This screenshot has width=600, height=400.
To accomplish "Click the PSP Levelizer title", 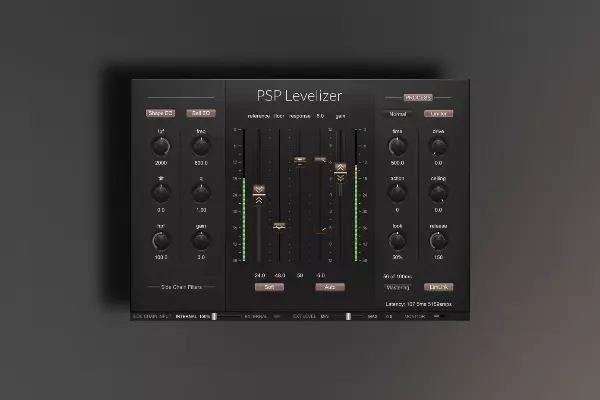I will point(299,96).
